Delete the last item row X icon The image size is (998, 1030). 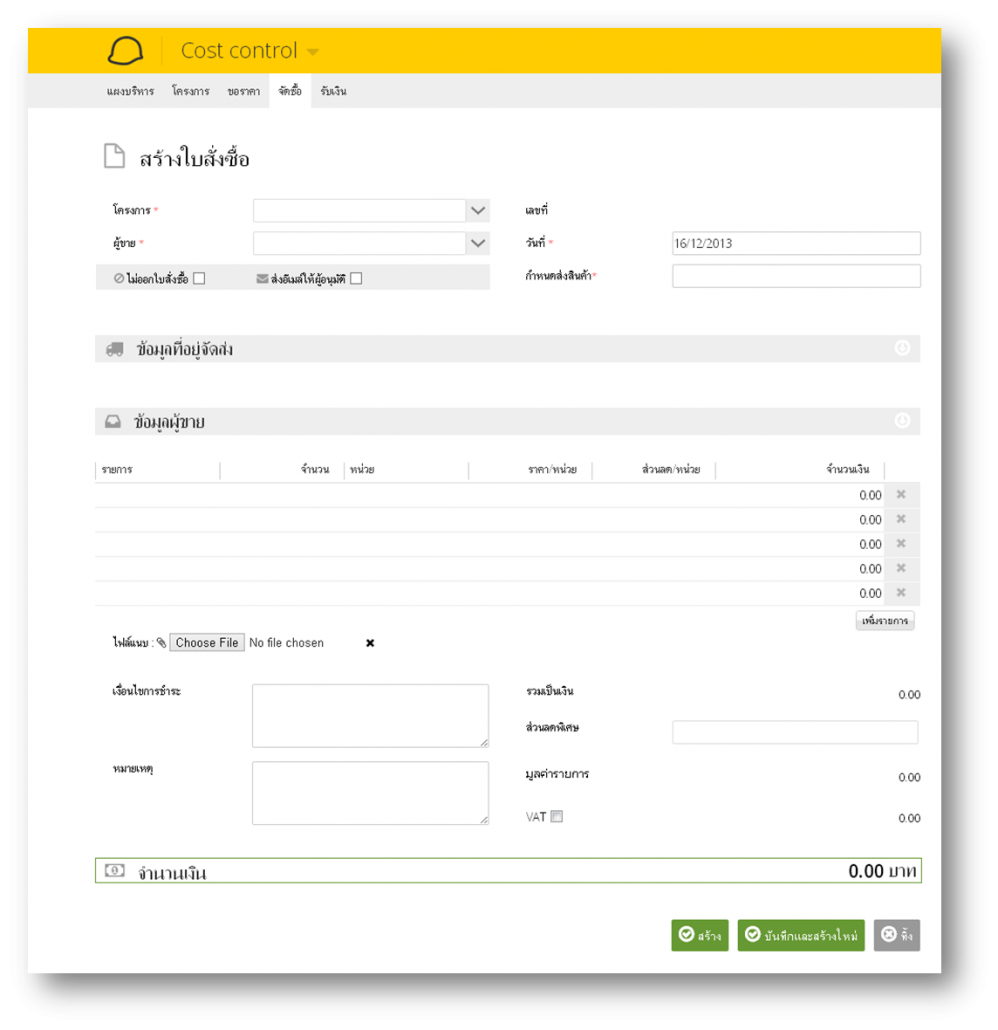point(901,593)
